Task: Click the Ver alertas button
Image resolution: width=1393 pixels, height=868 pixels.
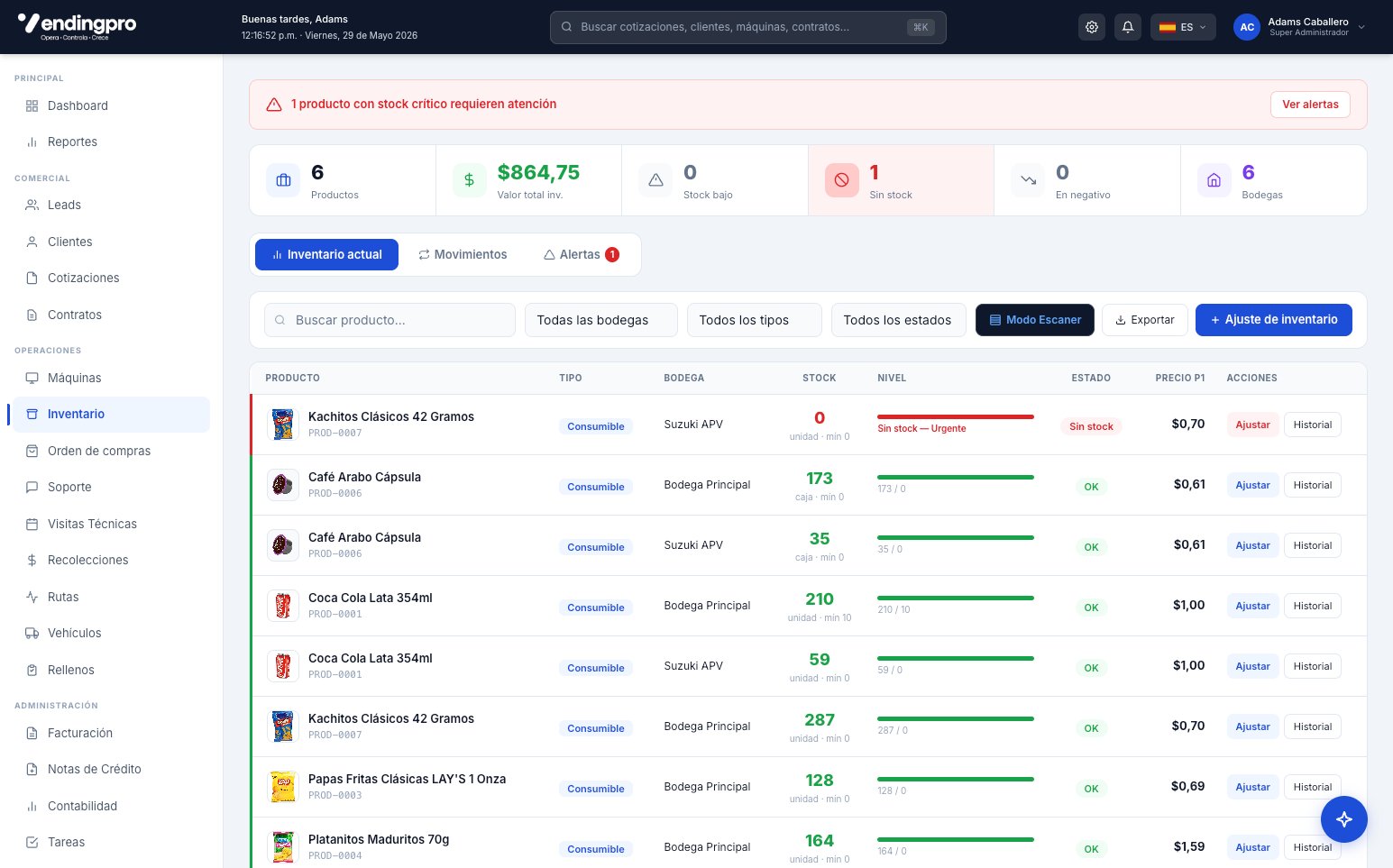Action: pyautogui.click(x=1310, y=105)
